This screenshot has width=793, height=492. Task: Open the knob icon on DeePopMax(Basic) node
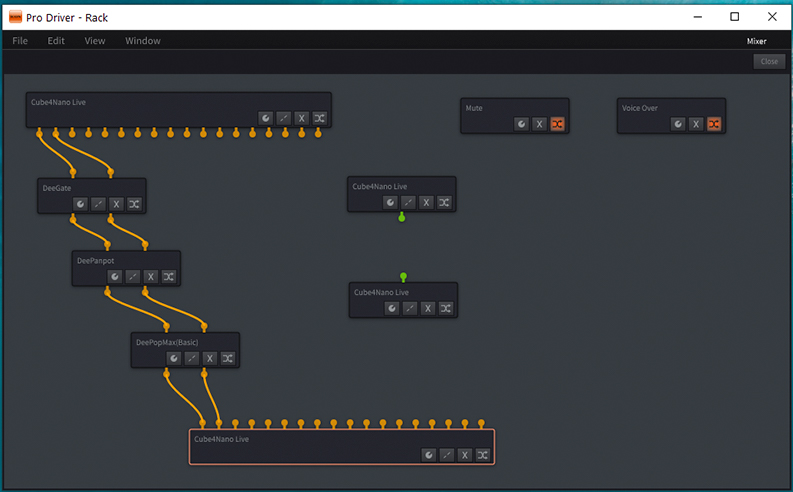tap(174, 359)
